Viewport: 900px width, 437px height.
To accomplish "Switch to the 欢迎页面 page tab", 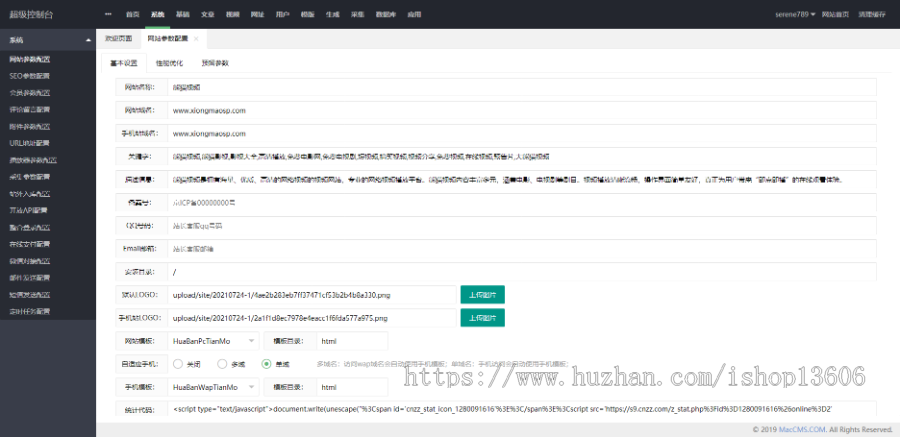I will pyautogui.click(x=118, y=38).
